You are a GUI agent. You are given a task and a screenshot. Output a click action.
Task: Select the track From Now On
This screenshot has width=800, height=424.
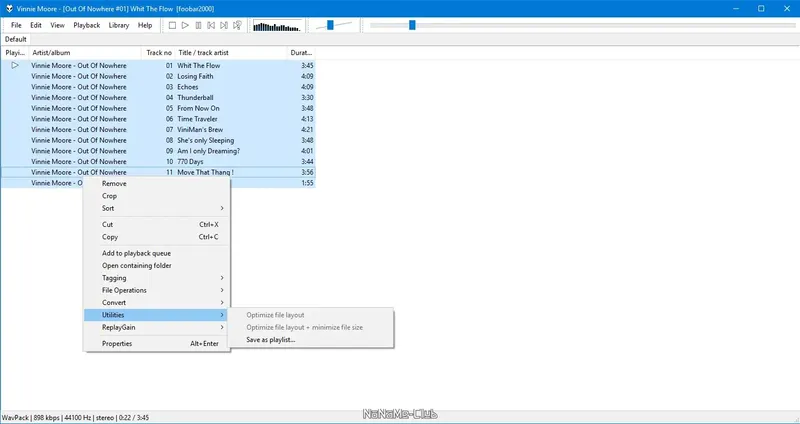198,108
